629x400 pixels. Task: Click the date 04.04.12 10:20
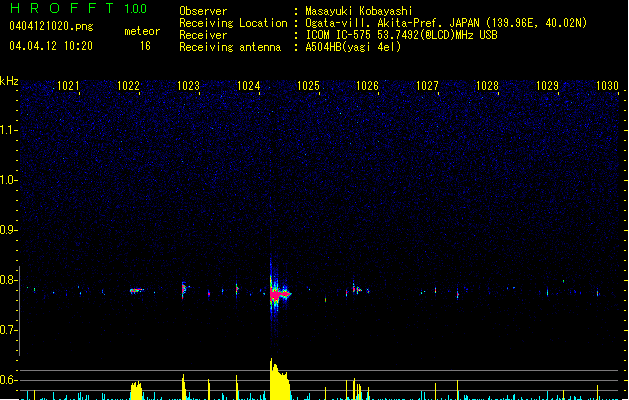pos(51,46)
